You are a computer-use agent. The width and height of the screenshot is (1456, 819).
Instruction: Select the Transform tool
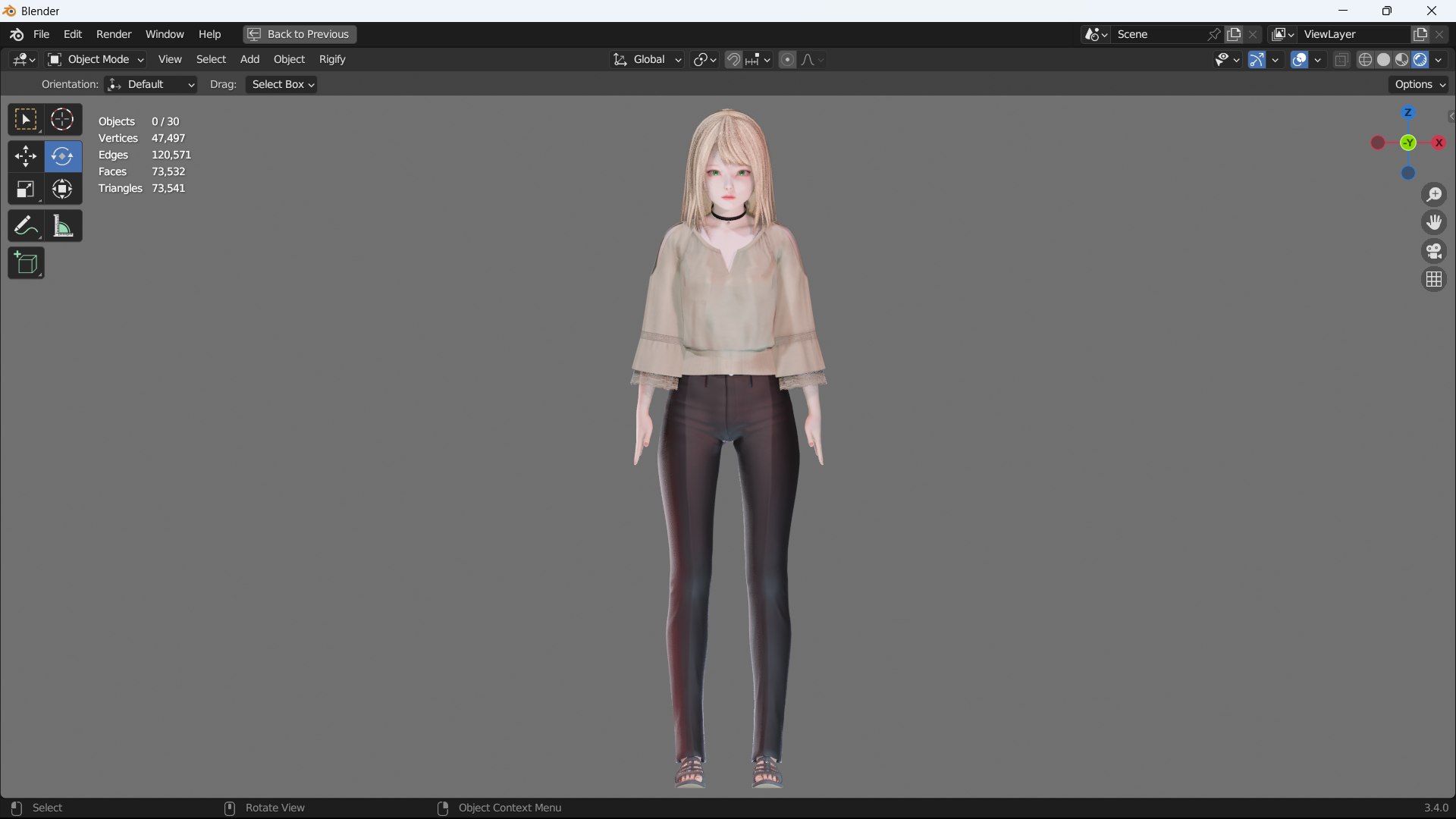pos(62,190)
